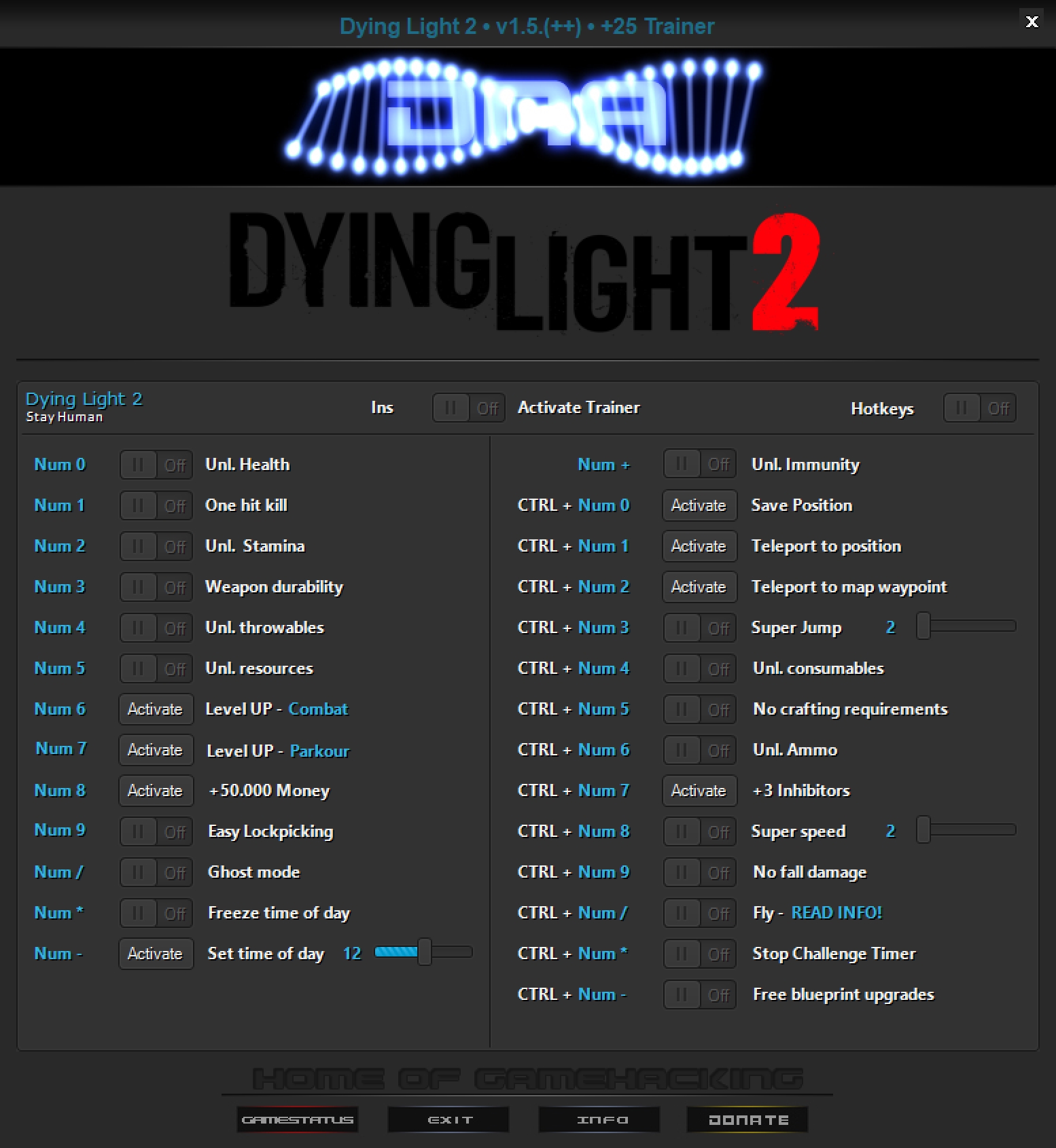Click the 'Num +' hotkey label
Screen dimensions: 1056x1148
pos(604,465)
